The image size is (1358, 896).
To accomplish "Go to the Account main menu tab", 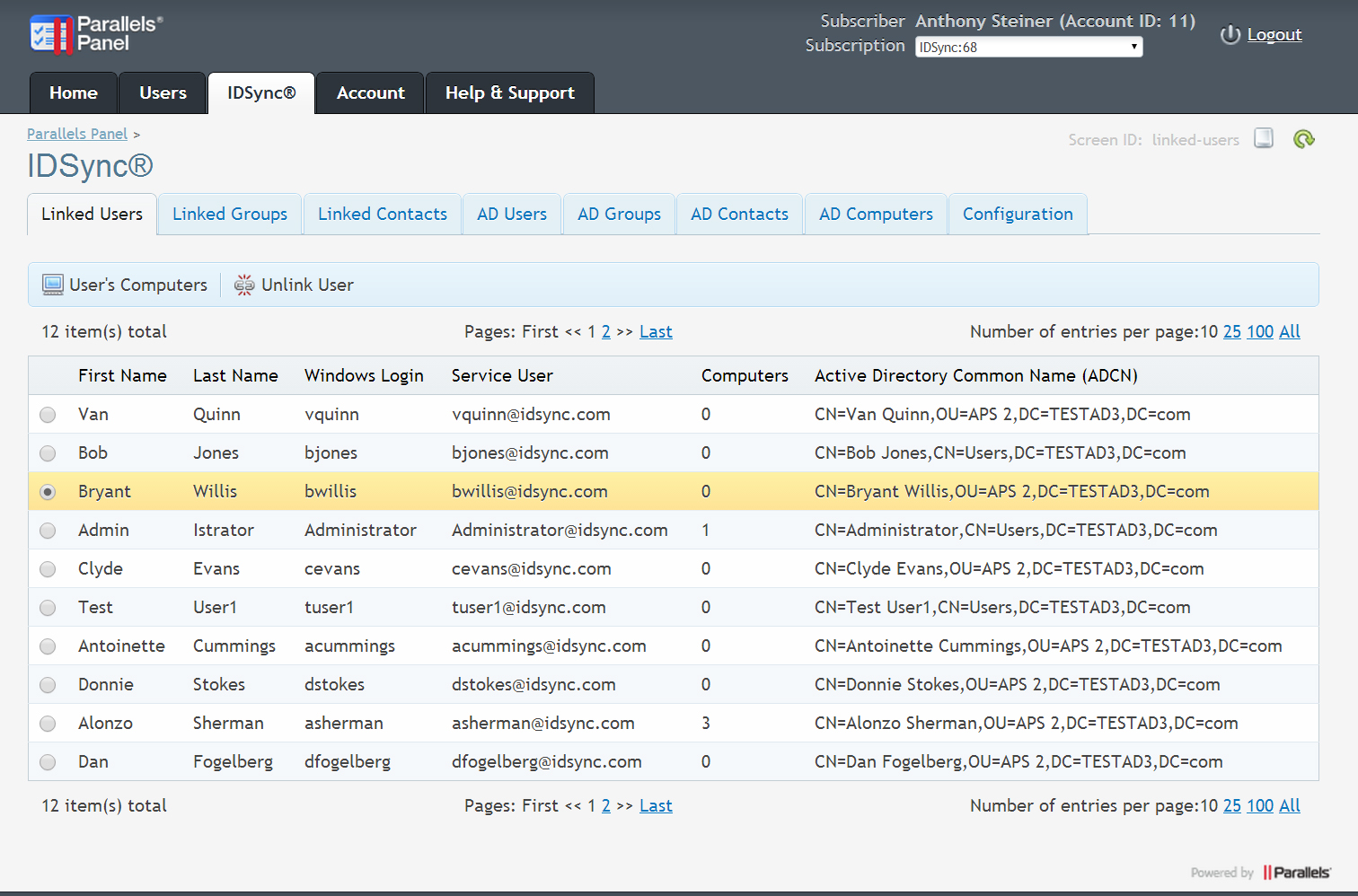I will pos(370,93).
